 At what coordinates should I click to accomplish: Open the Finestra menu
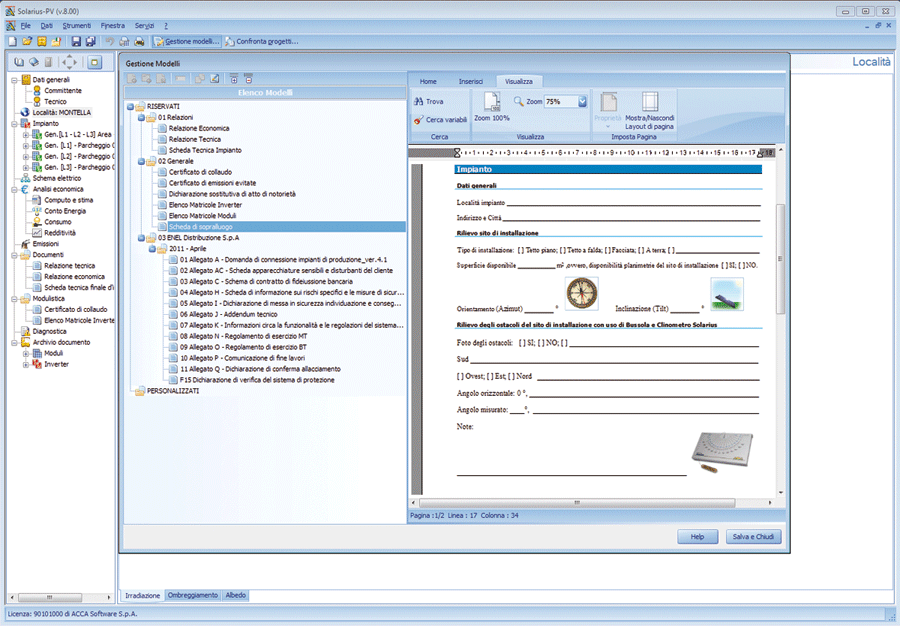pyautogui.click(x=112, y=26)
